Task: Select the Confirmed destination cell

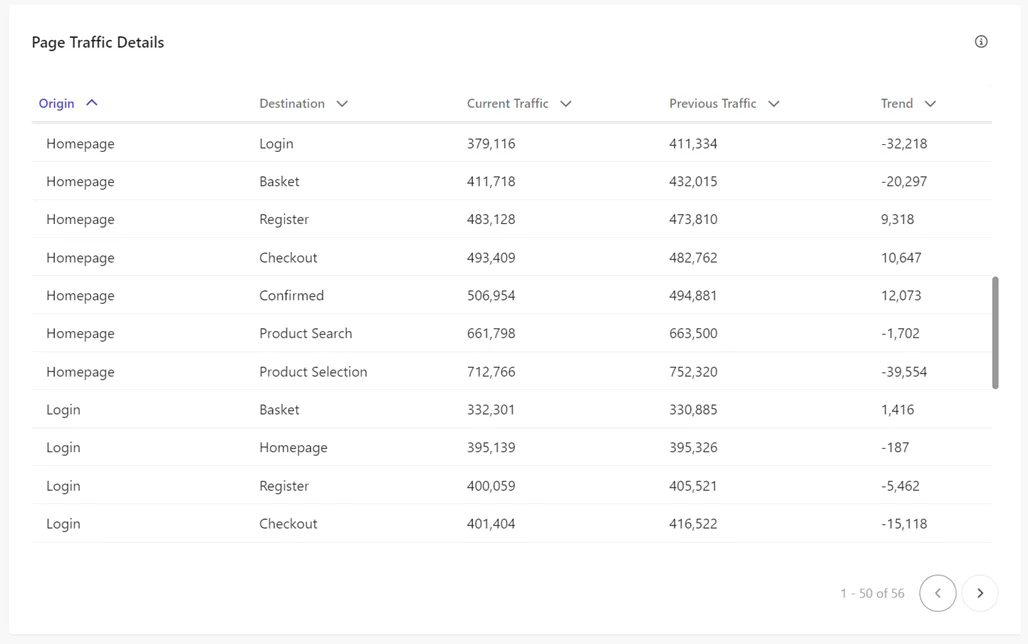Action: tap(291, 296)
